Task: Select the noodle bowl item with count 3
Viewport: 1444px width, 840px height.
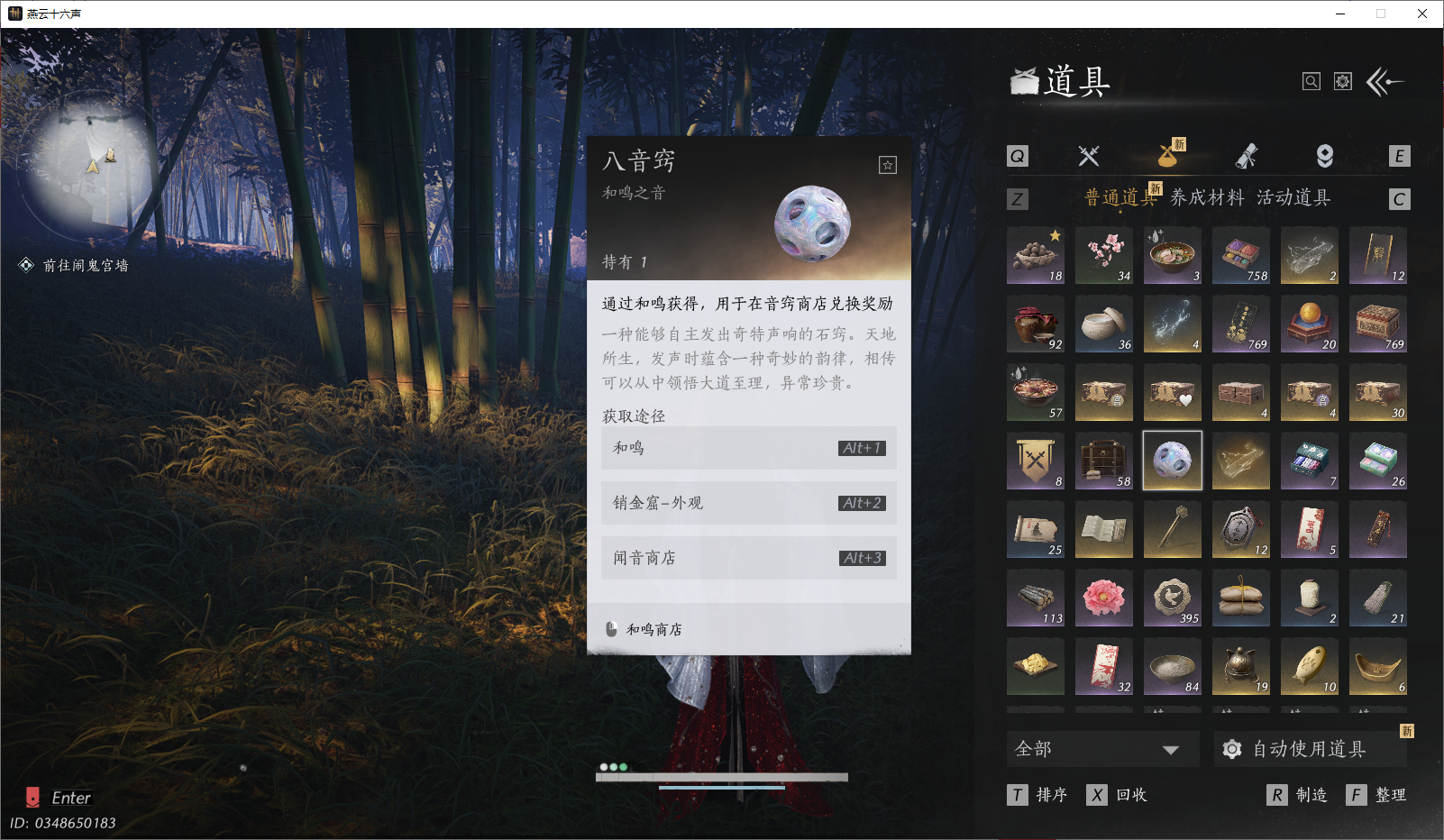Action: click(1173, 255)
